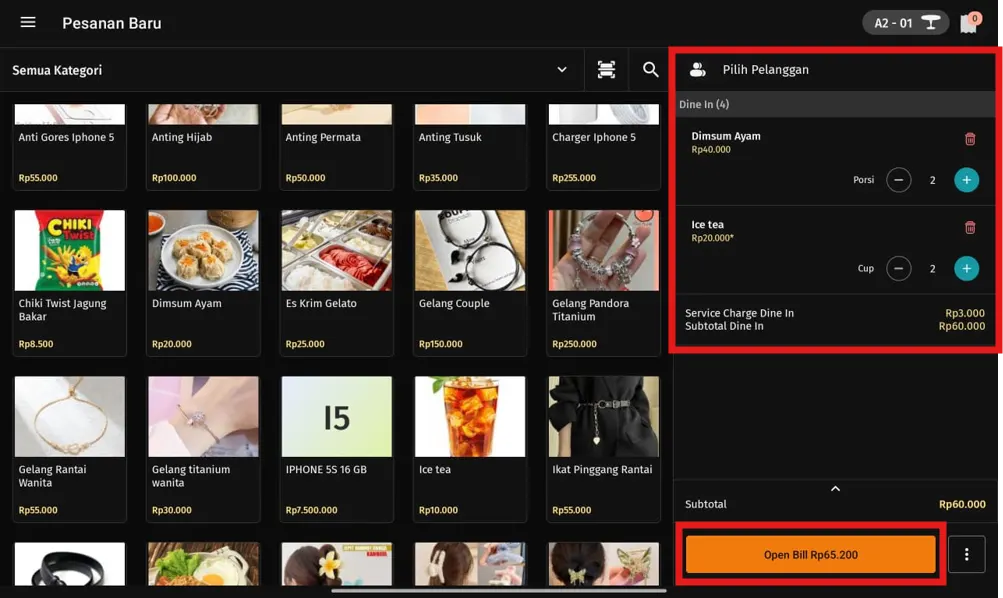Viewport: 1003px width, 598px height.
Task: Add Chiki Twist Jagung Bakar product
Action: [x=69, y=281]
